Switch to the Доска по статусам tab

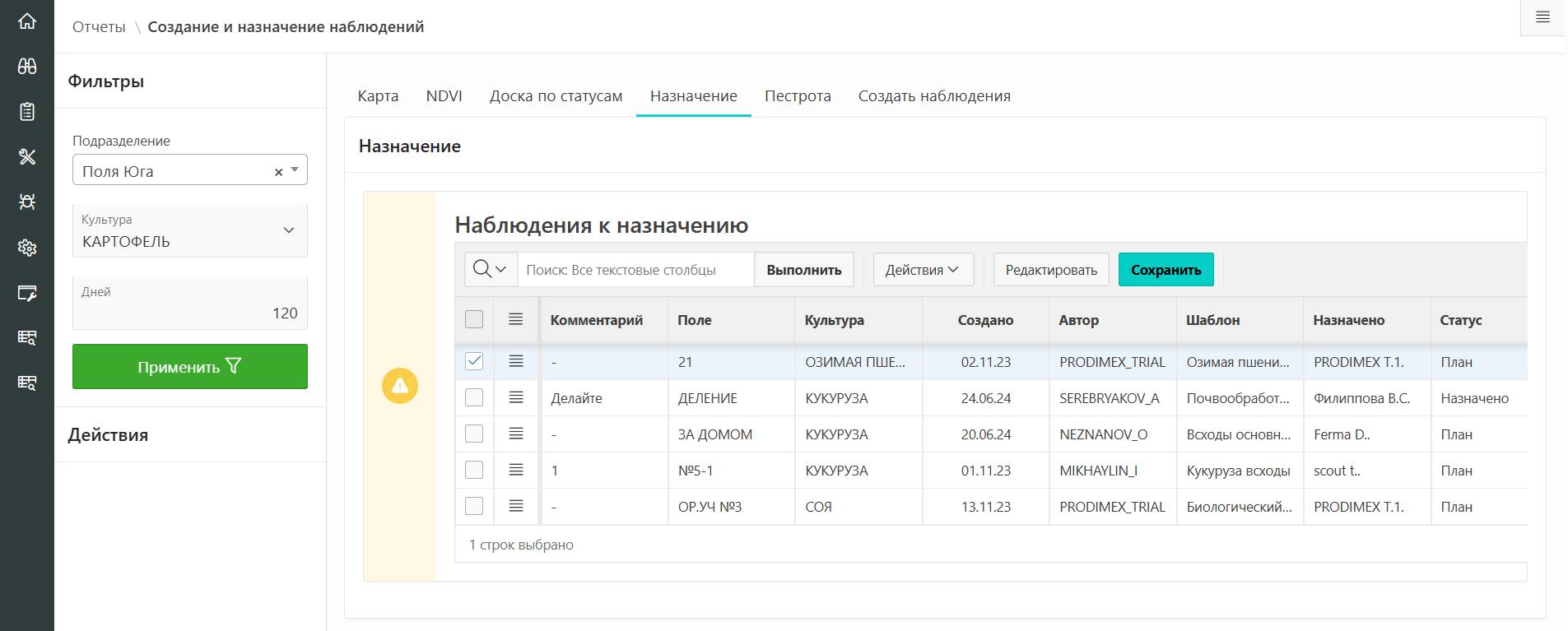[x=556, y=96]
